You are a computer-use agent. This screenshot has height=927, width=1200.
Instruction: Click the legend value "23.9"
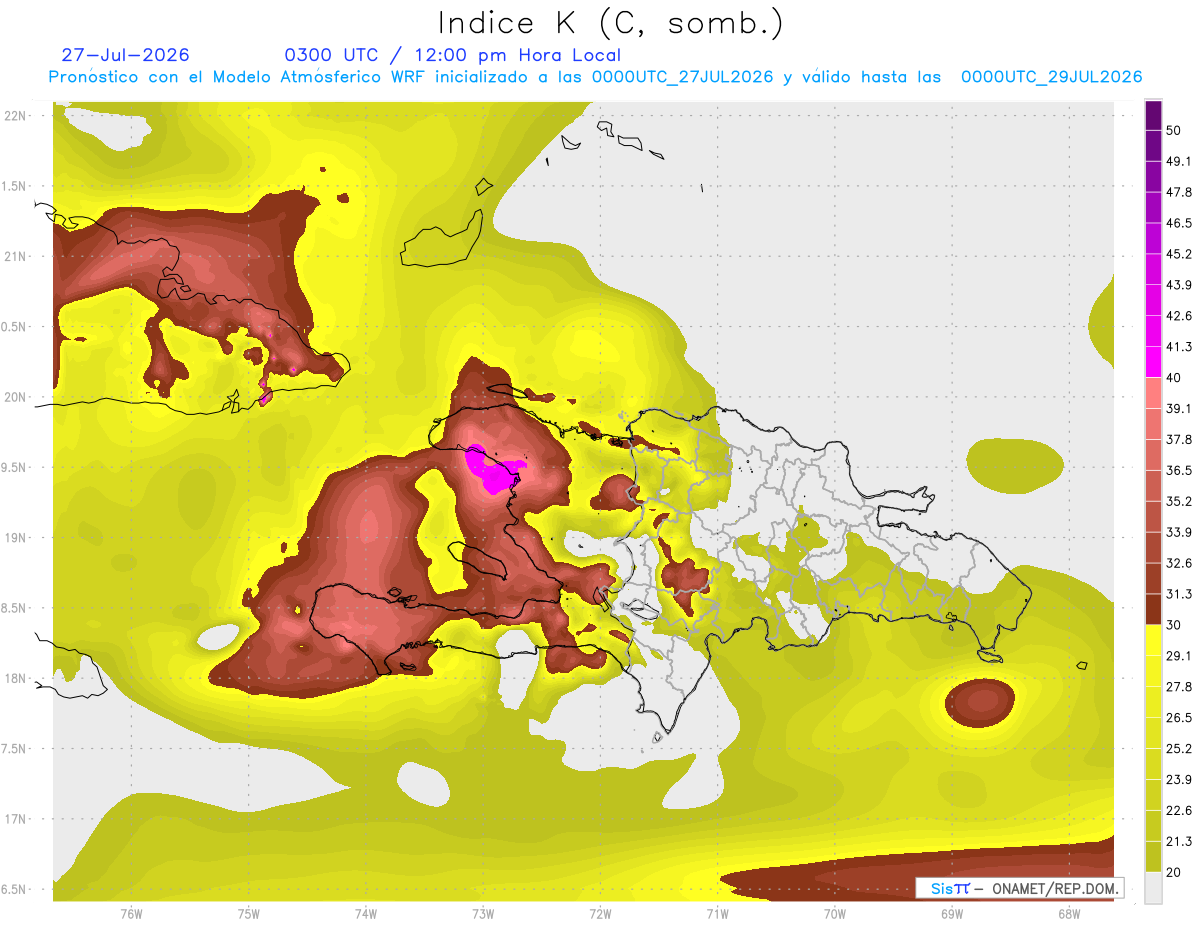click(x=1179, y=779)
